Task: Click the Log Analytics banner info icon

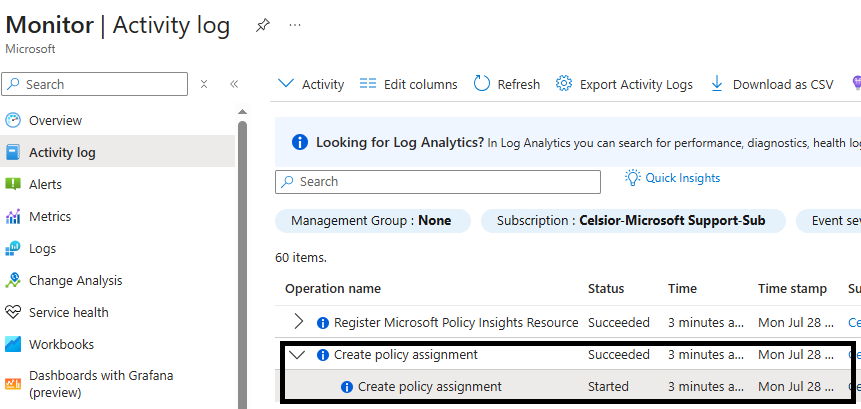Action: 300,143
